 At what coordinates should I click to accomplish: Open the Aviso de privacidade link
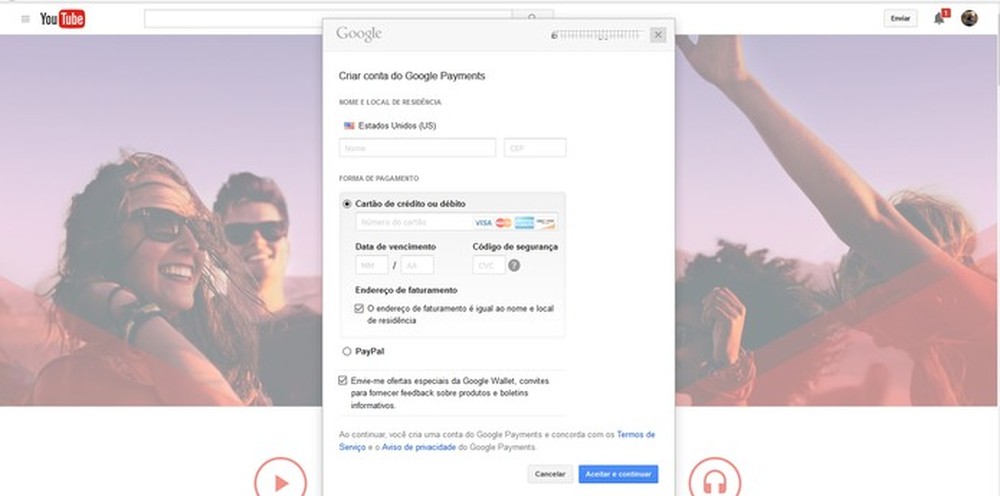point(419,448)
